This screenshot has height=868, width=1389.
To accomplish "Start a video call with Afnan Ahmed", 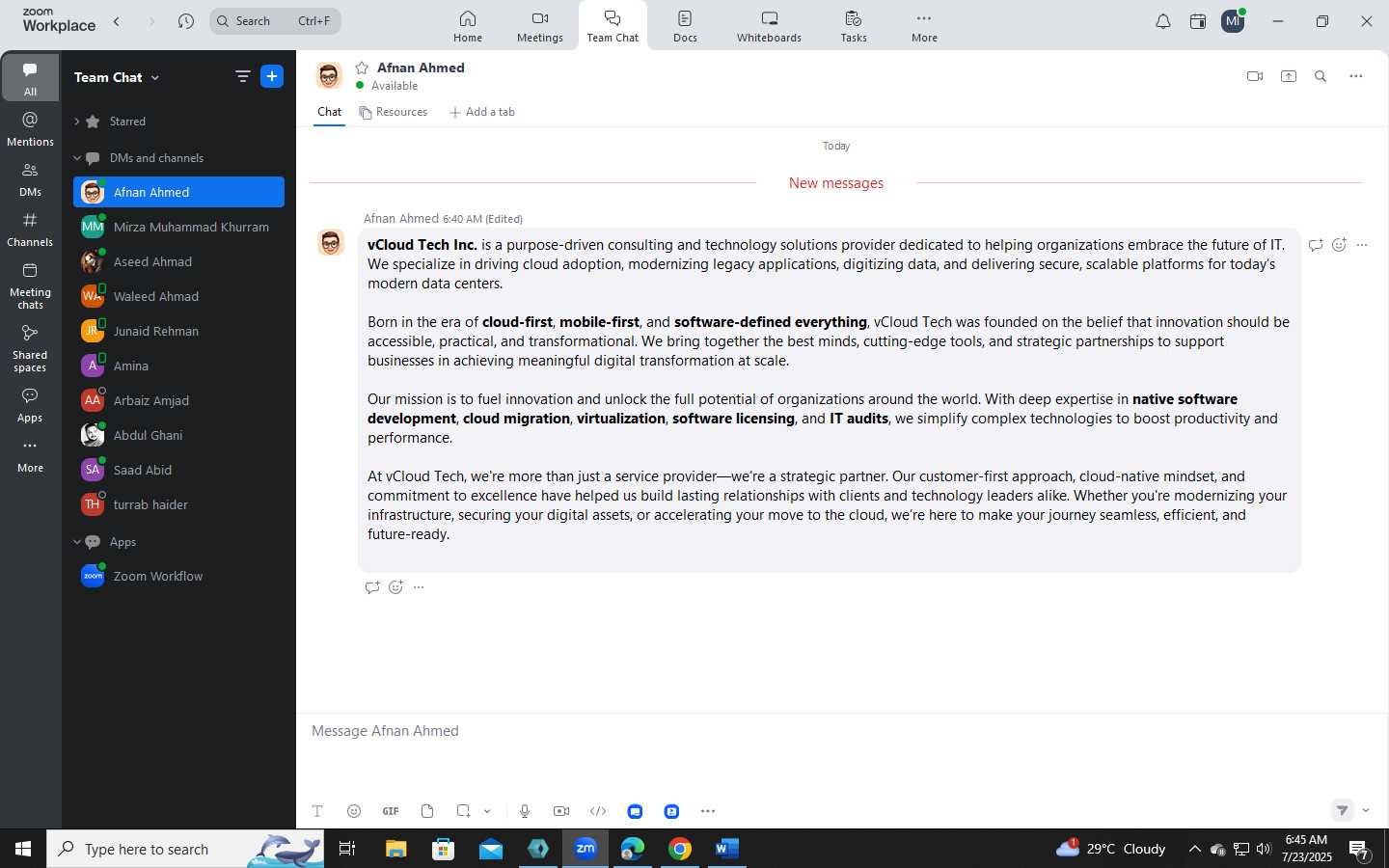I will click(x=1255, y=76).
